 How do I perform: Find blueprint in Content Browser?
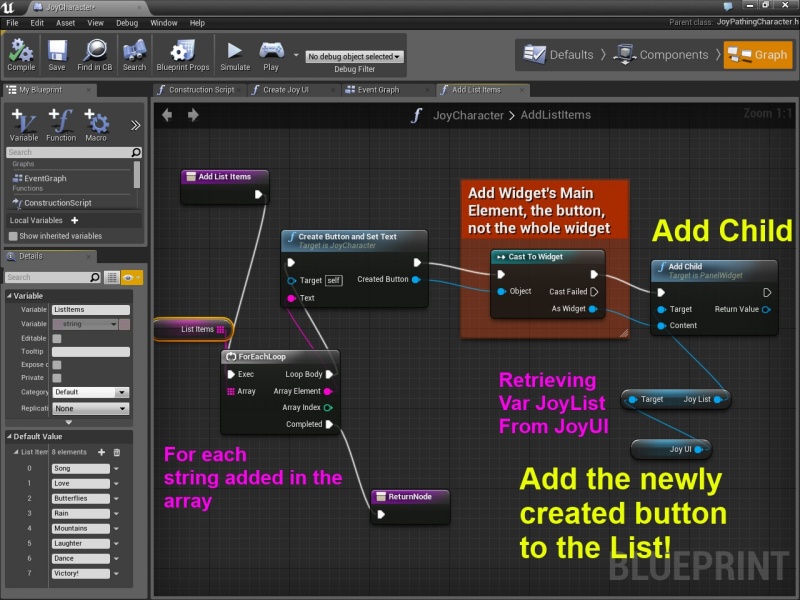pos(95,55)
